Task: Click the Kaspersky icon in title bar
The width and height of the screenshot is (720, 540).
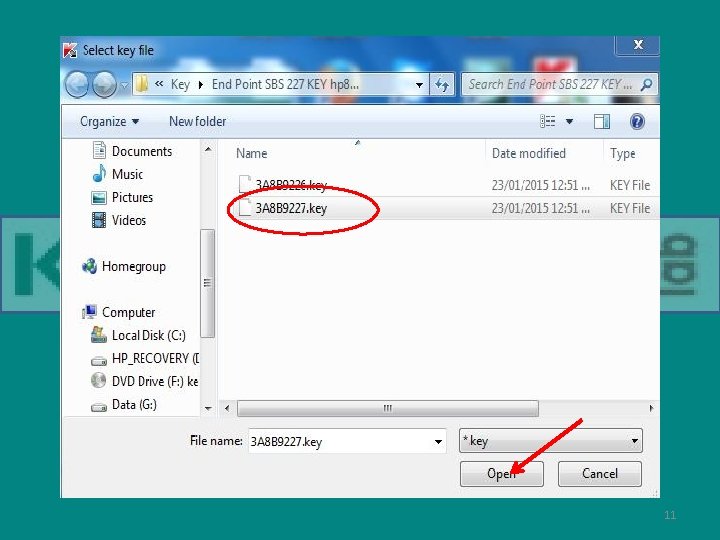Action: tap(70, 50)
